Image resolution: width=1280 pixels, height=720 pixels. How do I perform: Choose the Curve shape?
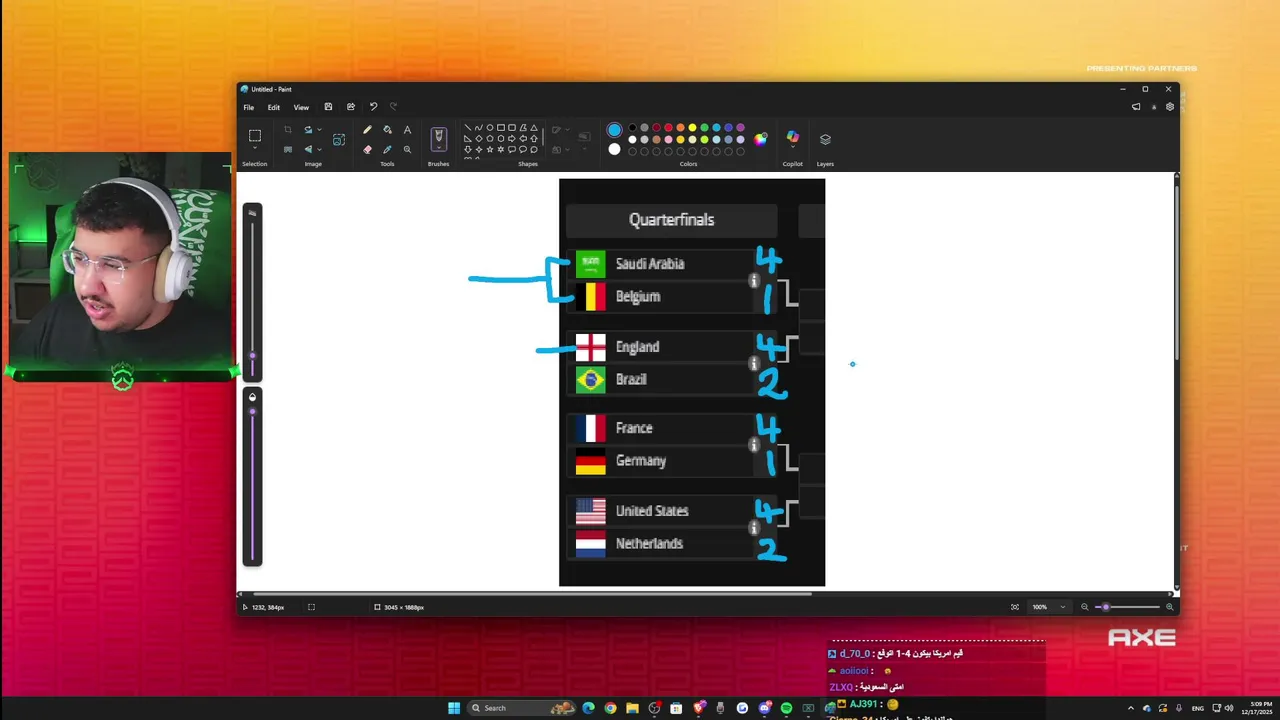click(x=479, y=127)
